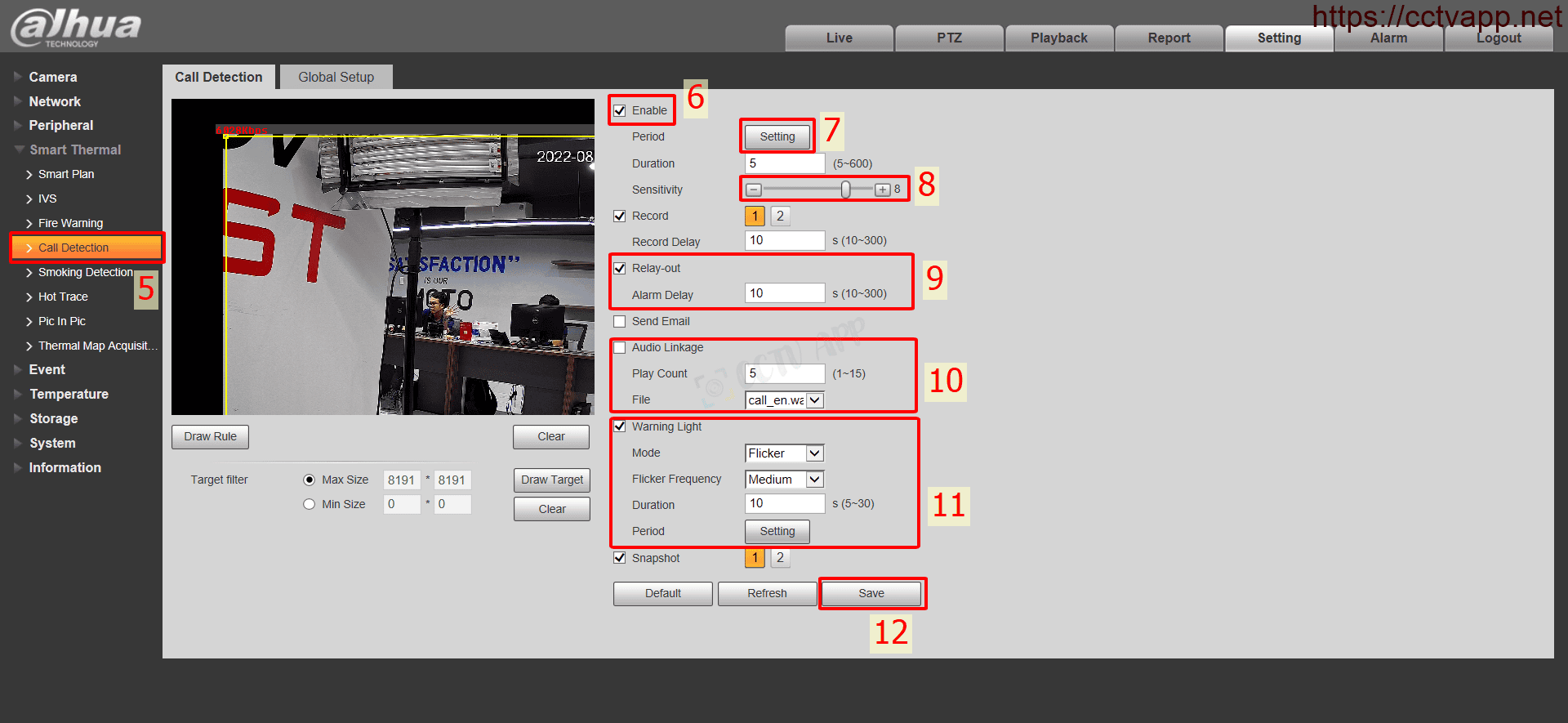The image size is (1568, 723).
Task: Select Record channel 2 box
Action: (780, 216)
